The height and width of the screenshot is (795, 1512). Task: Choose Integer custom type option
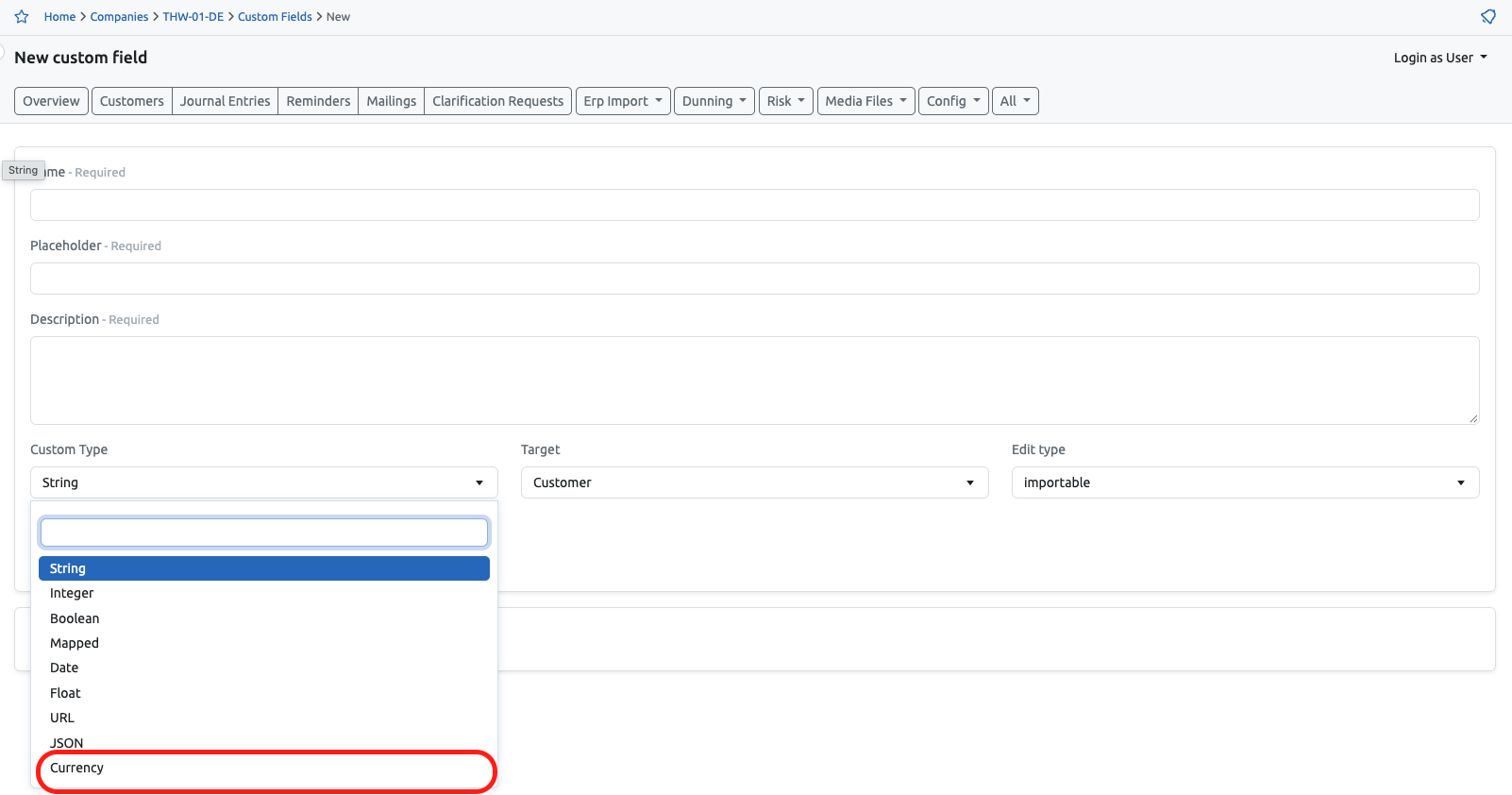[x=264, y=593]
